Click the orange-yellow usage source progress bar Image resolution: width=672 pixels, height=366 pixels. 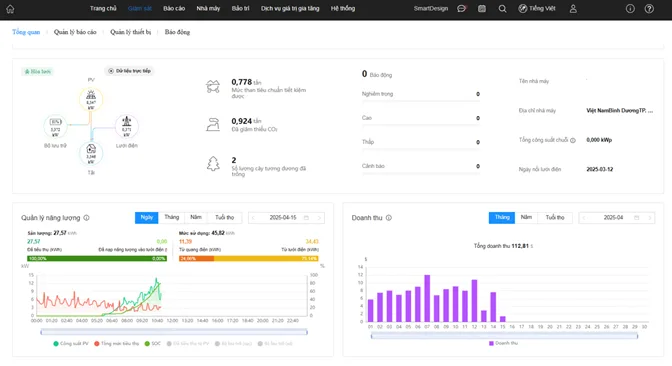[x=249, y=258]
